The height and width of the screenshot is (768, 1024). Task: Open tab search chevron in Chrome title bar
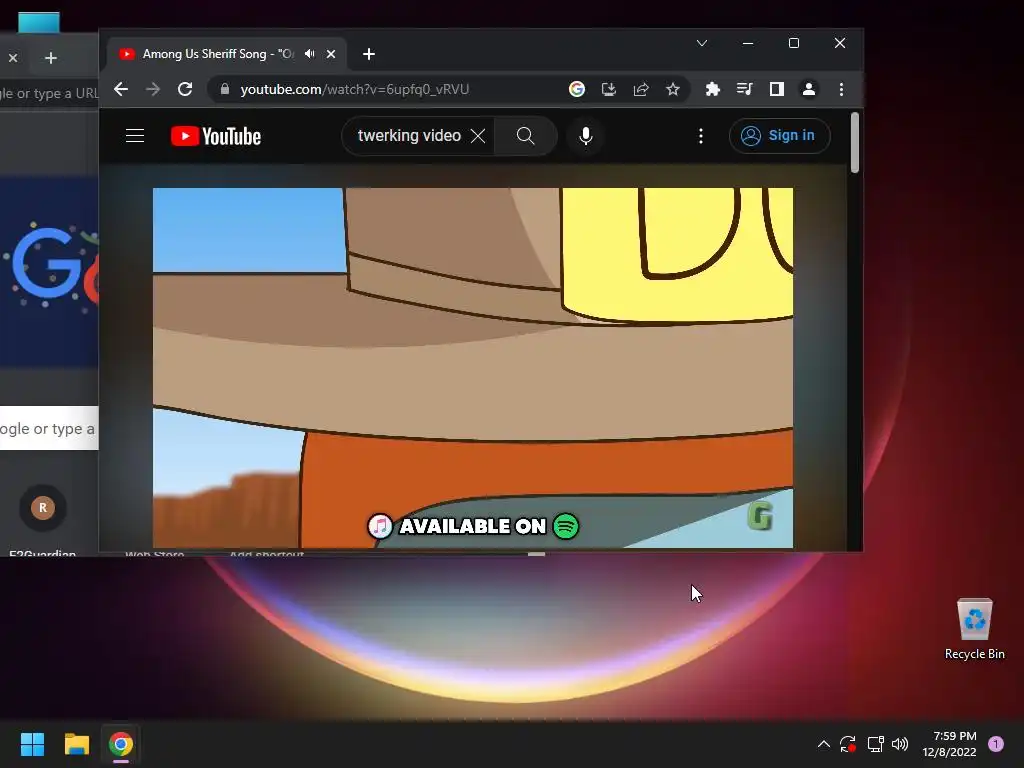tap(702, 43)
